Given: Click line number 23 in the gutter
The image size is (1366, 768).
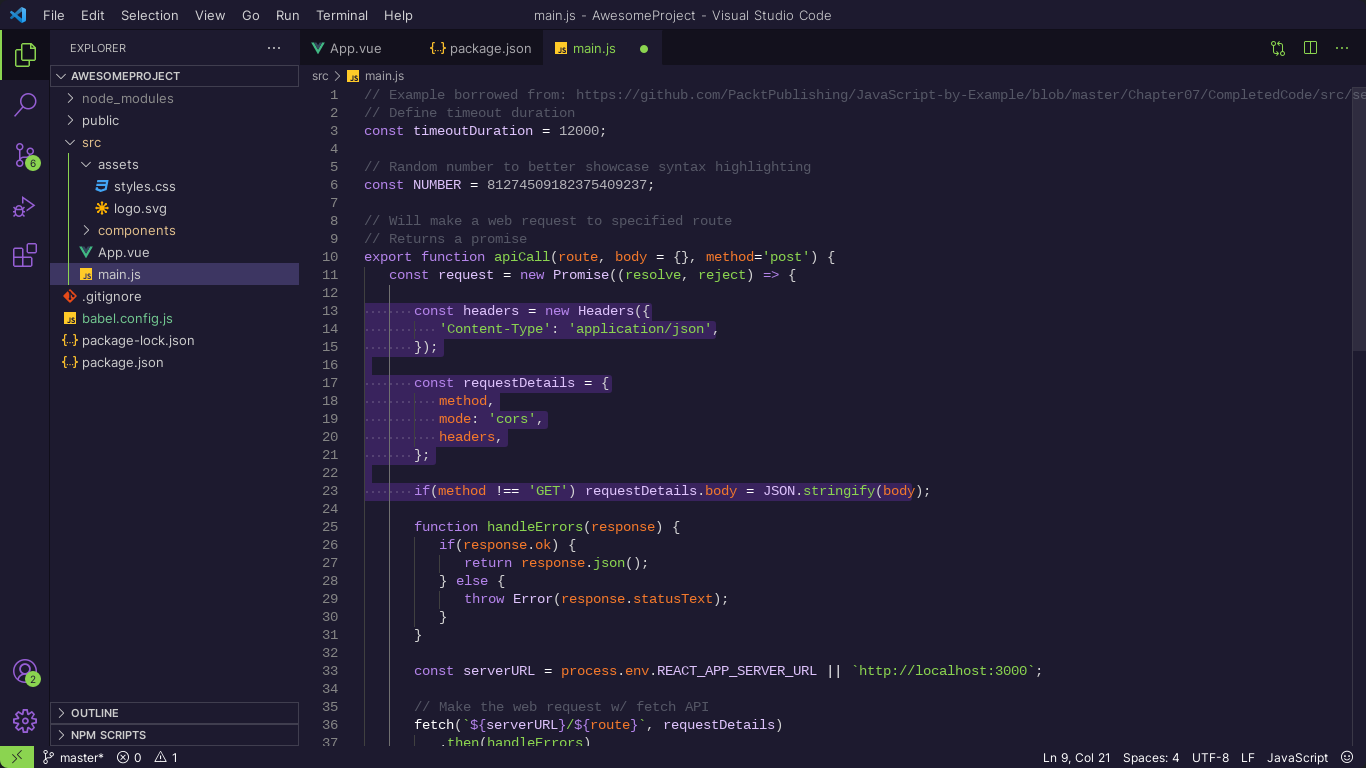Looking at the screenshot, I should [330, 490].
